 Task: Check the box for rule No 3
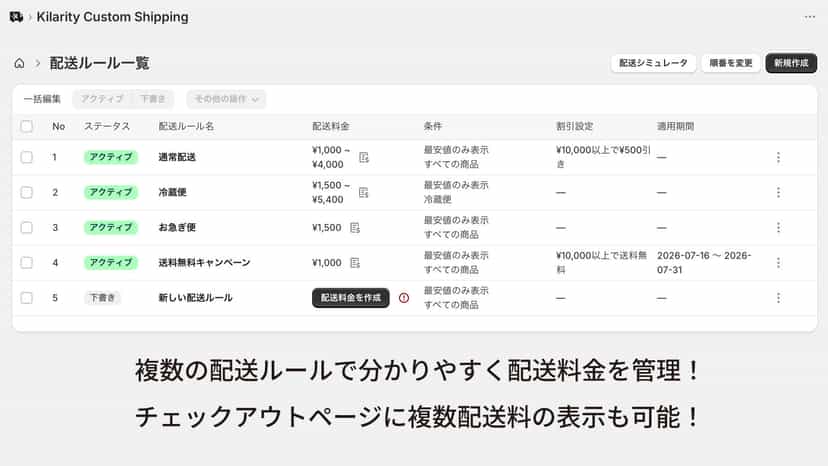pyautogui.click(x=26, y=228)
